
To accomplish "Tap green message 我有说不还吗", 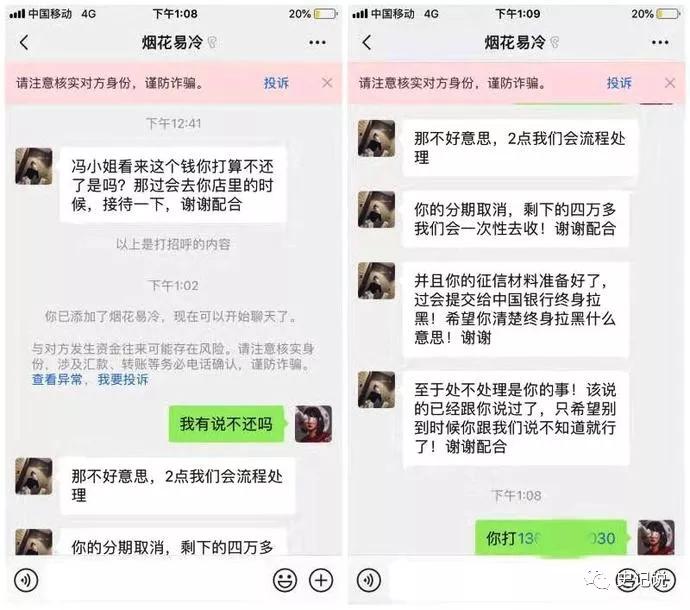I will [226, 424].
